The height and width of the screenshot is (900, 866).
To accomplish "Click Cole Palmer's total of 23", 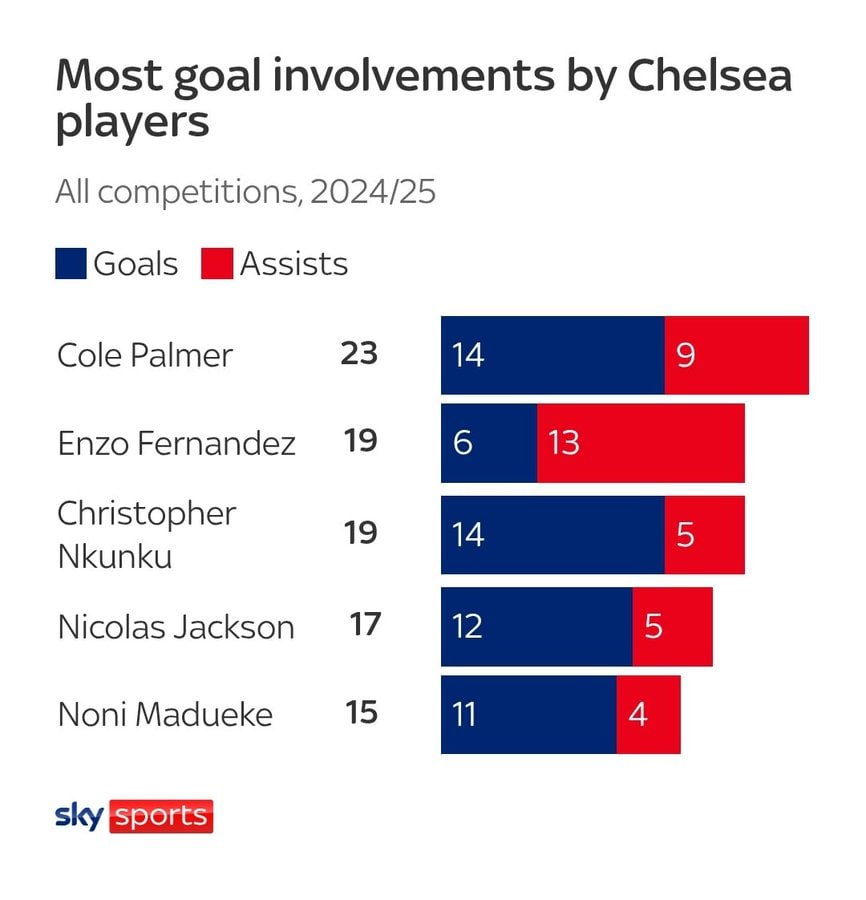I will click(x=359, y=354).
